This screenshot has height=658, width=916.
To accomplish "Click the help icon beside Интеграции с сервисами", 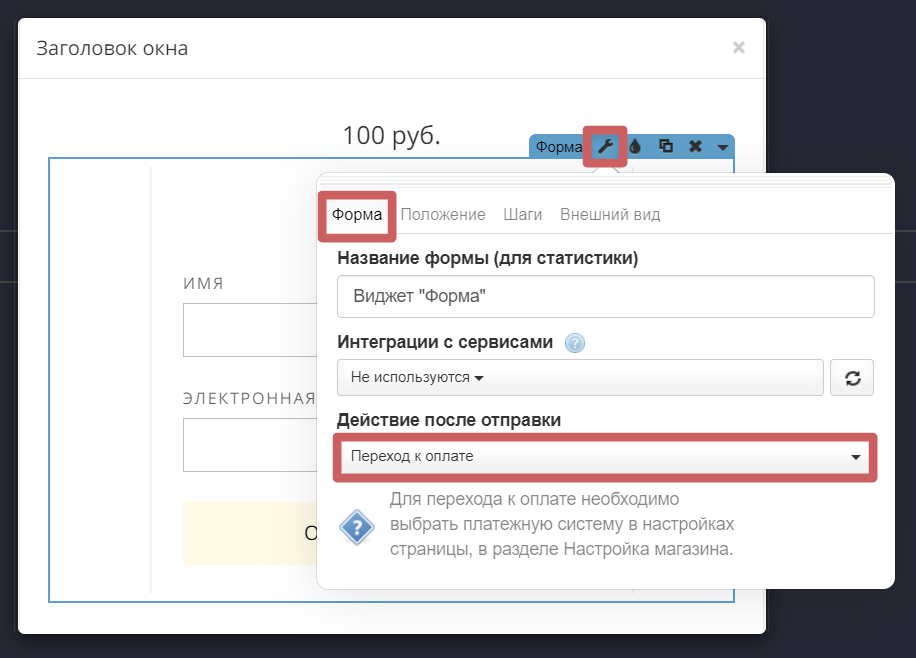I will pyautogui.click(x=574, y=343).
